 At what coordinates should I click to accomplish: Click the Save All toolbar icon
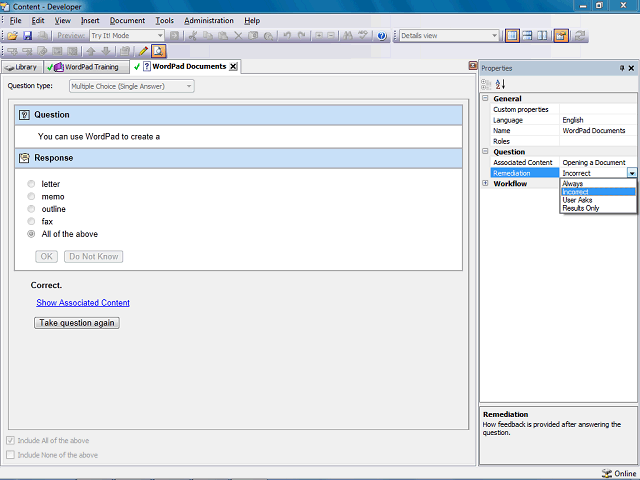[x=42, y=36]
